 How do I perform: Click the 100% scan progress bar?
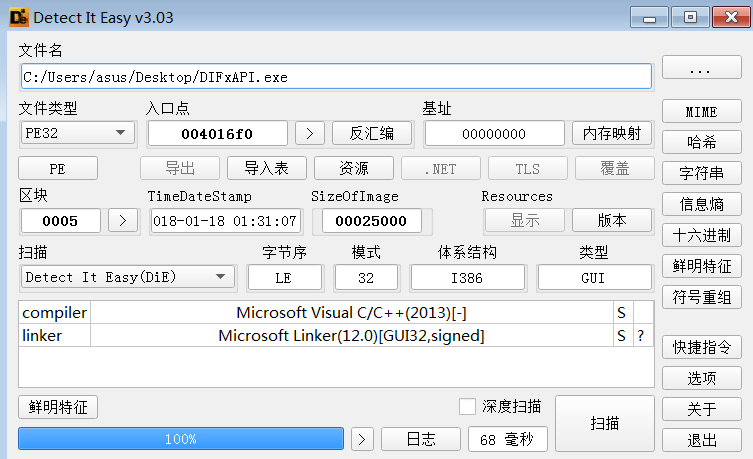[x=181, y=439]
